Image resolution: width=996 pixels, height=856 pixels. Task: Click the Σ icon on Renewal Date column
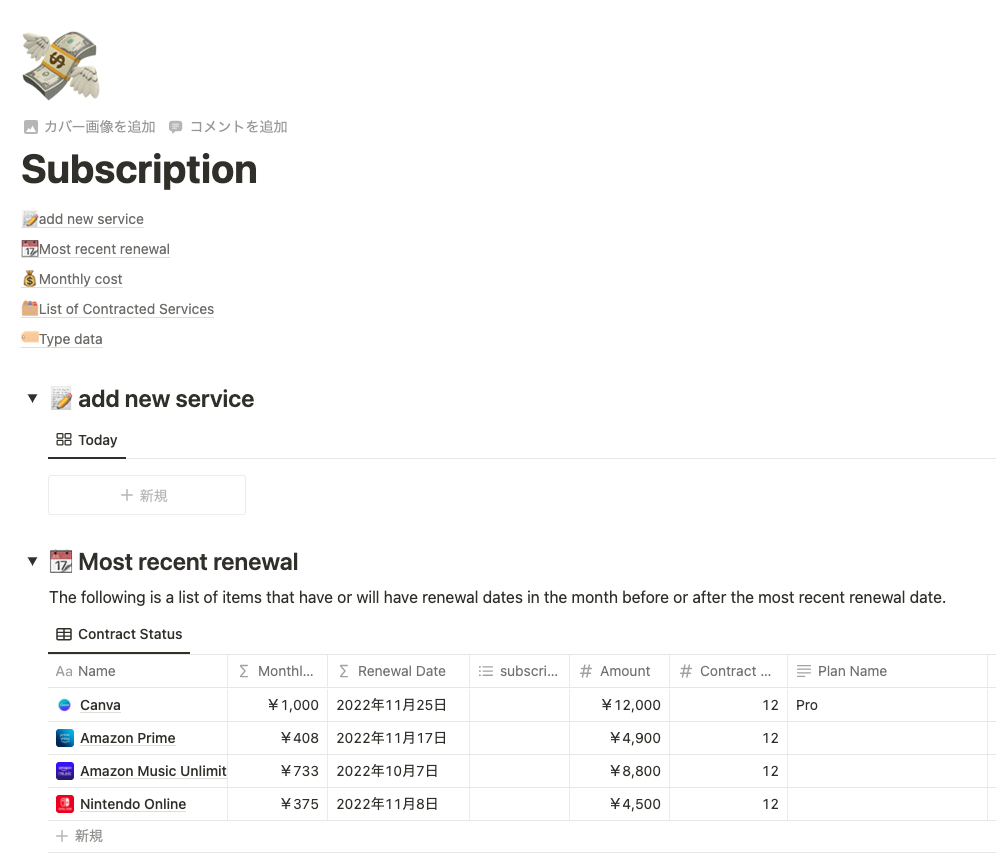pyautogui.click(x=343, y=671)
